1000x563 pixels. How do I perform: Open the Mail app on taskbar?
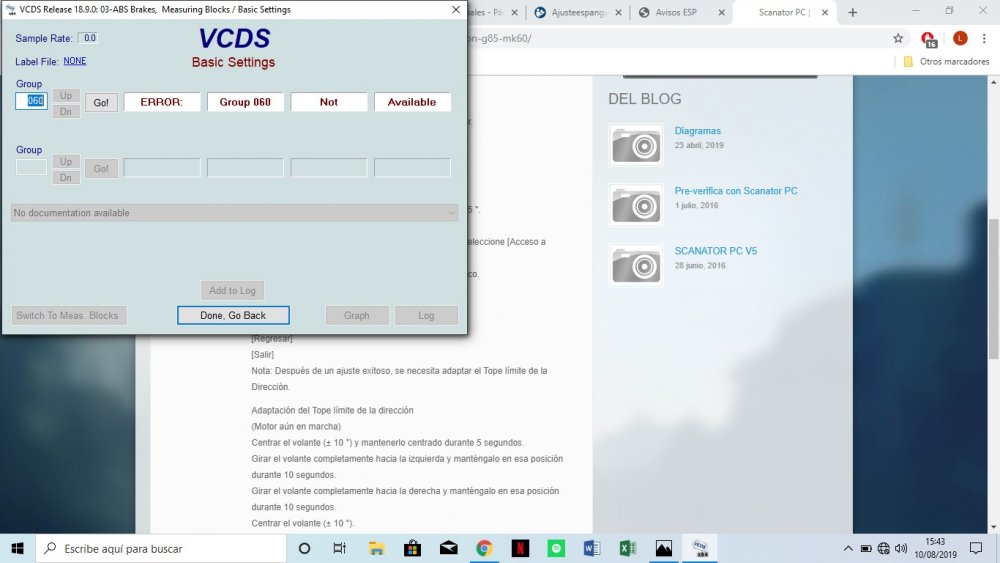point(448,548)
